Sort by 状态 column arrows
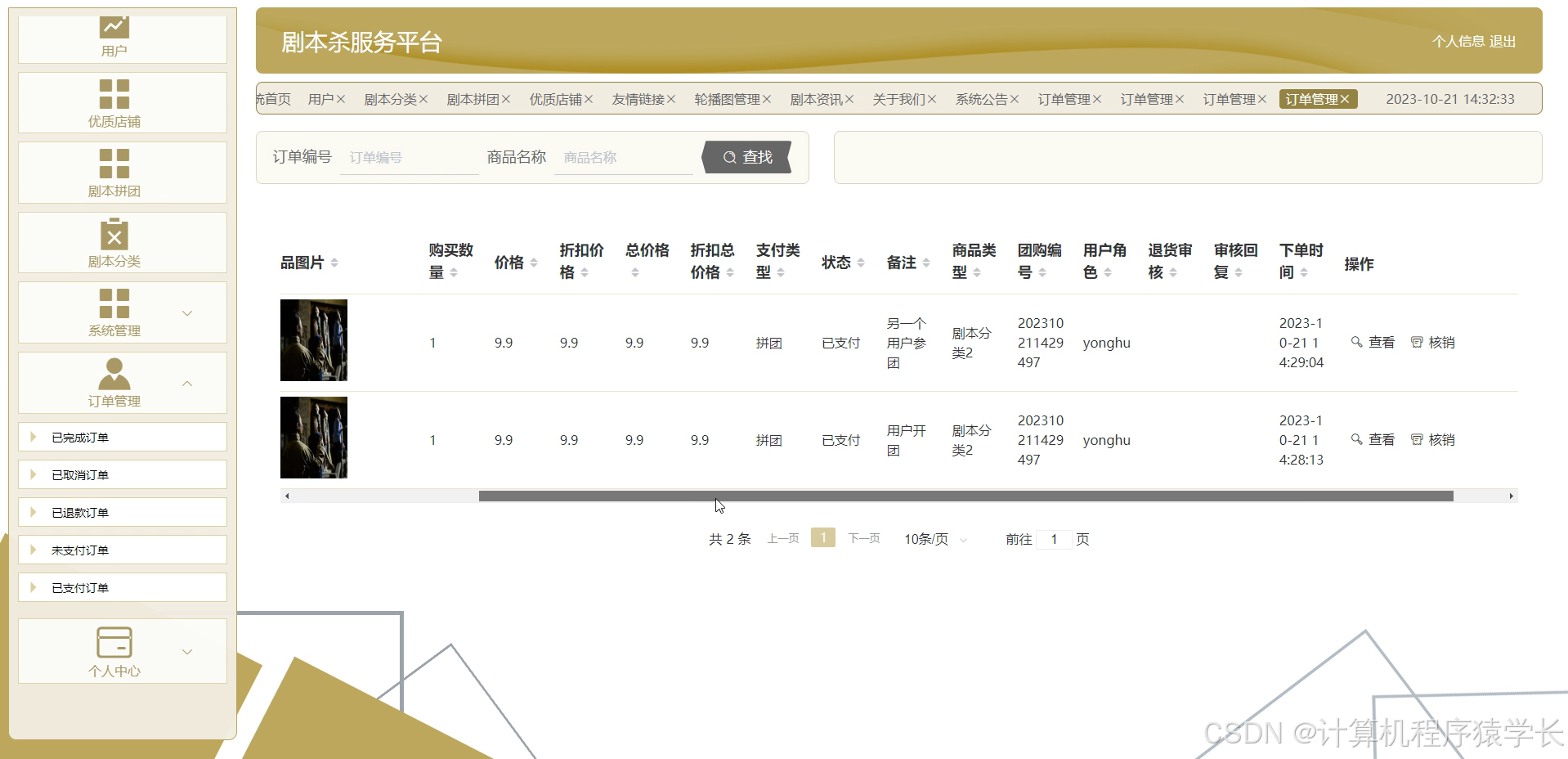1568x759 pixels. [x=861, y=263]
